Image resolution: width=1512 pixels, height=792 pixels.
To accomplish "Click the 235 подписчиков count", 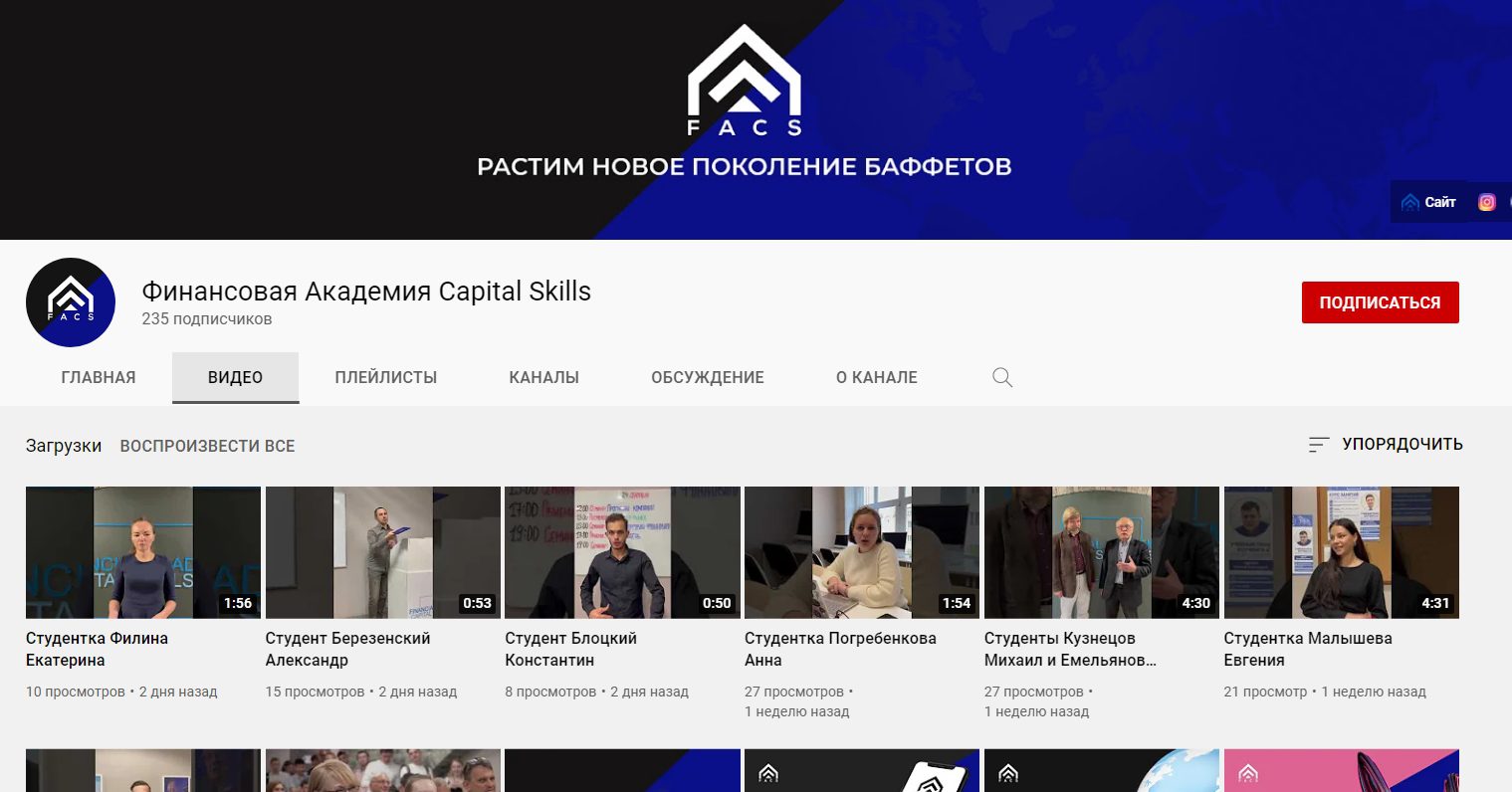I will 206,319.
